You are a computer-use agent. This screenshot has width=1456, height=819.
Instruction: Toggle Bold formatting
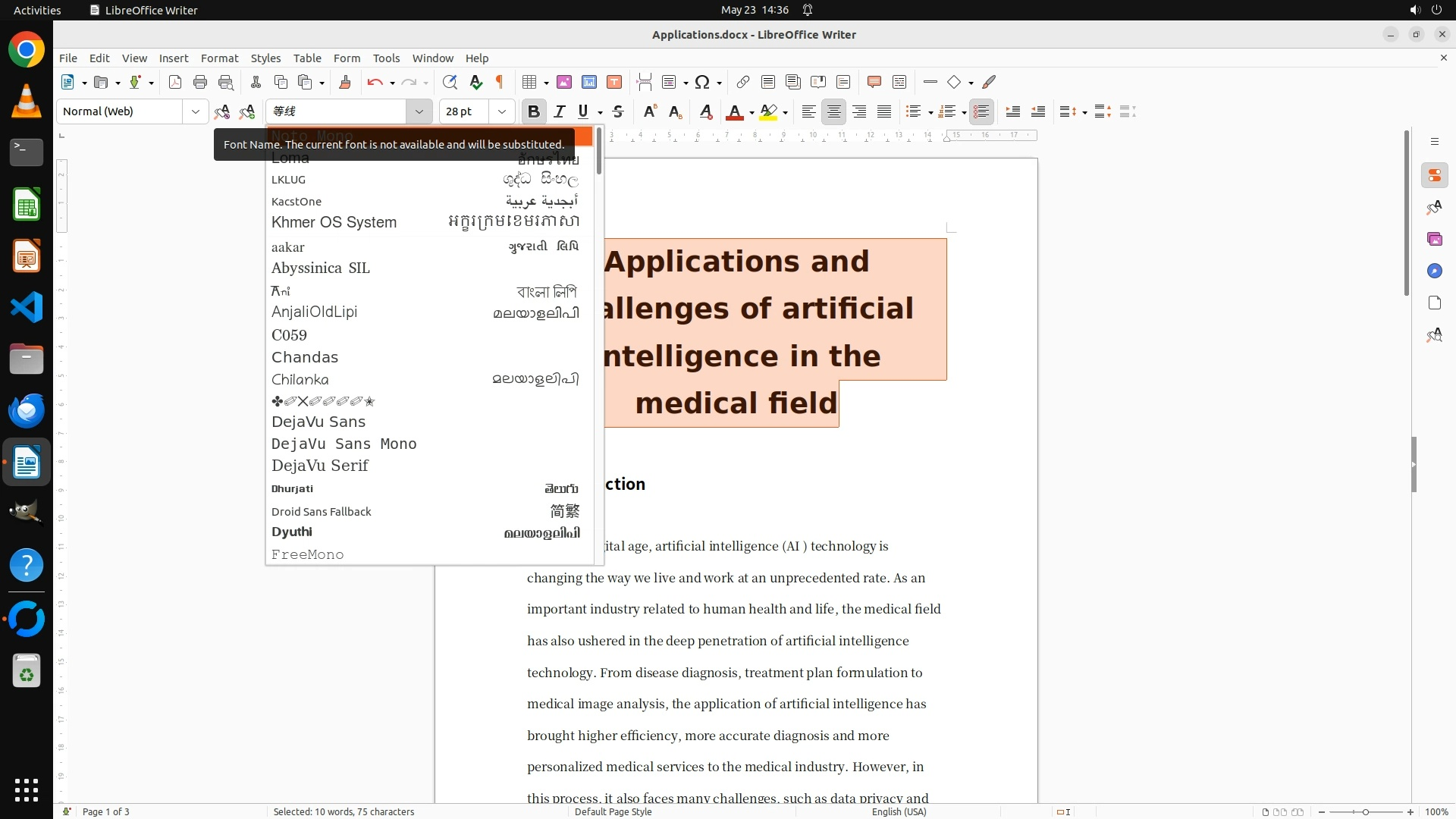(533, 111)
